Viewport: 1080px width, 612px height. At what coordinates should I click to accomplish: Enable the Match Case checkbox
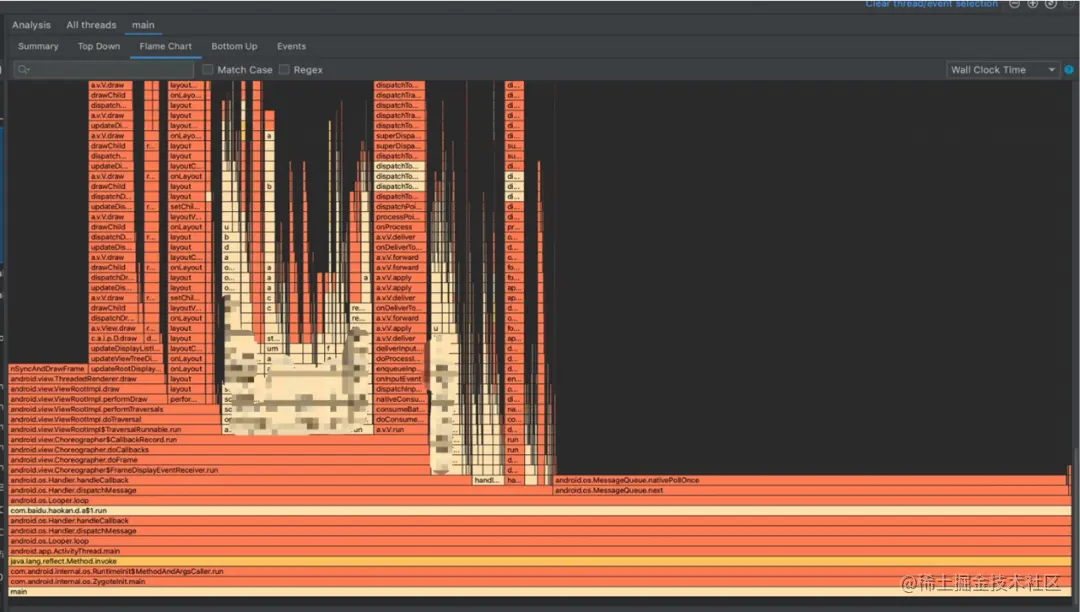coord(208,70)
